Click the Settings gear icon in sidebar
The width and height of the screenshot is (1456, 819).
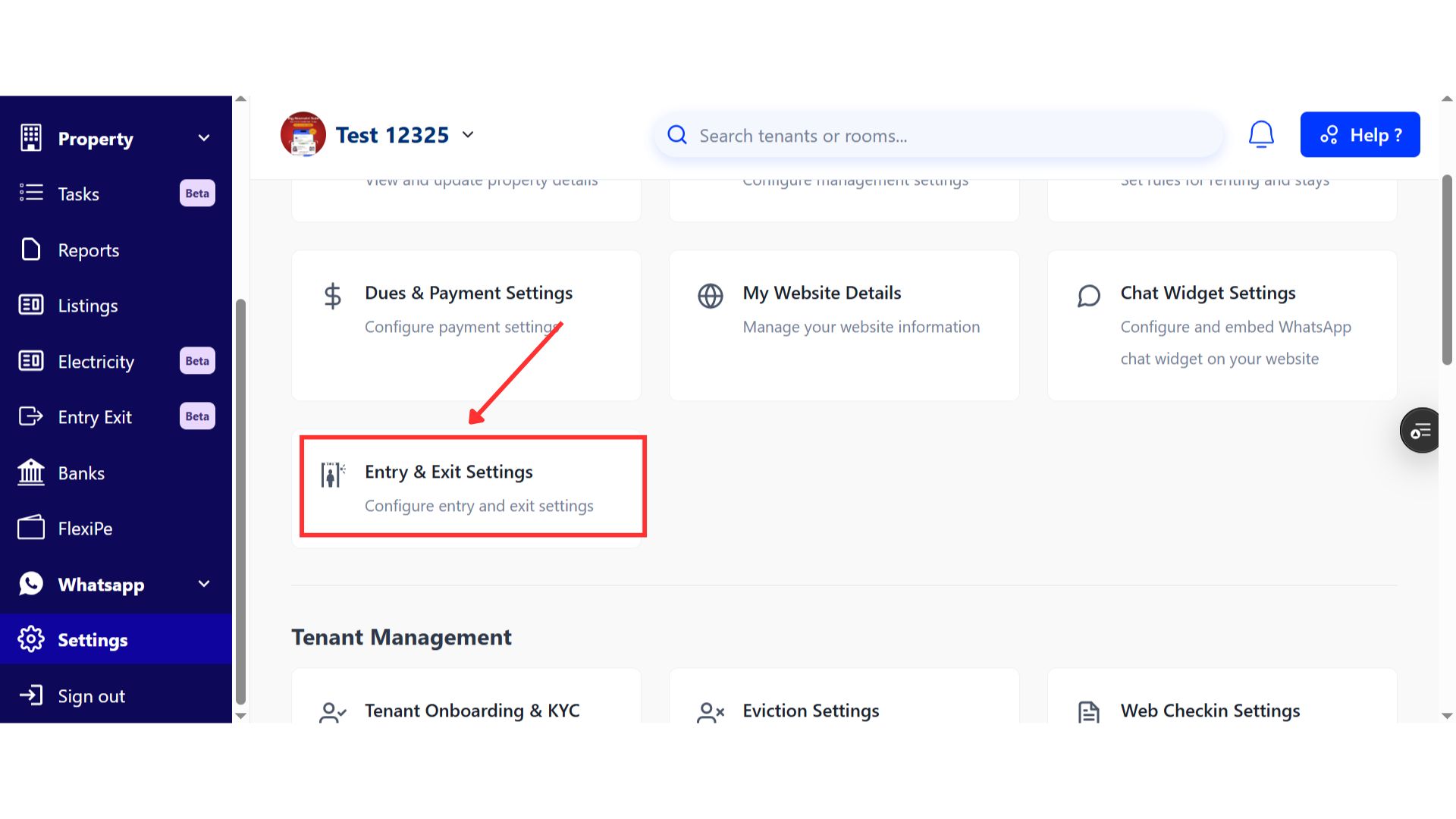click(31, 639)
